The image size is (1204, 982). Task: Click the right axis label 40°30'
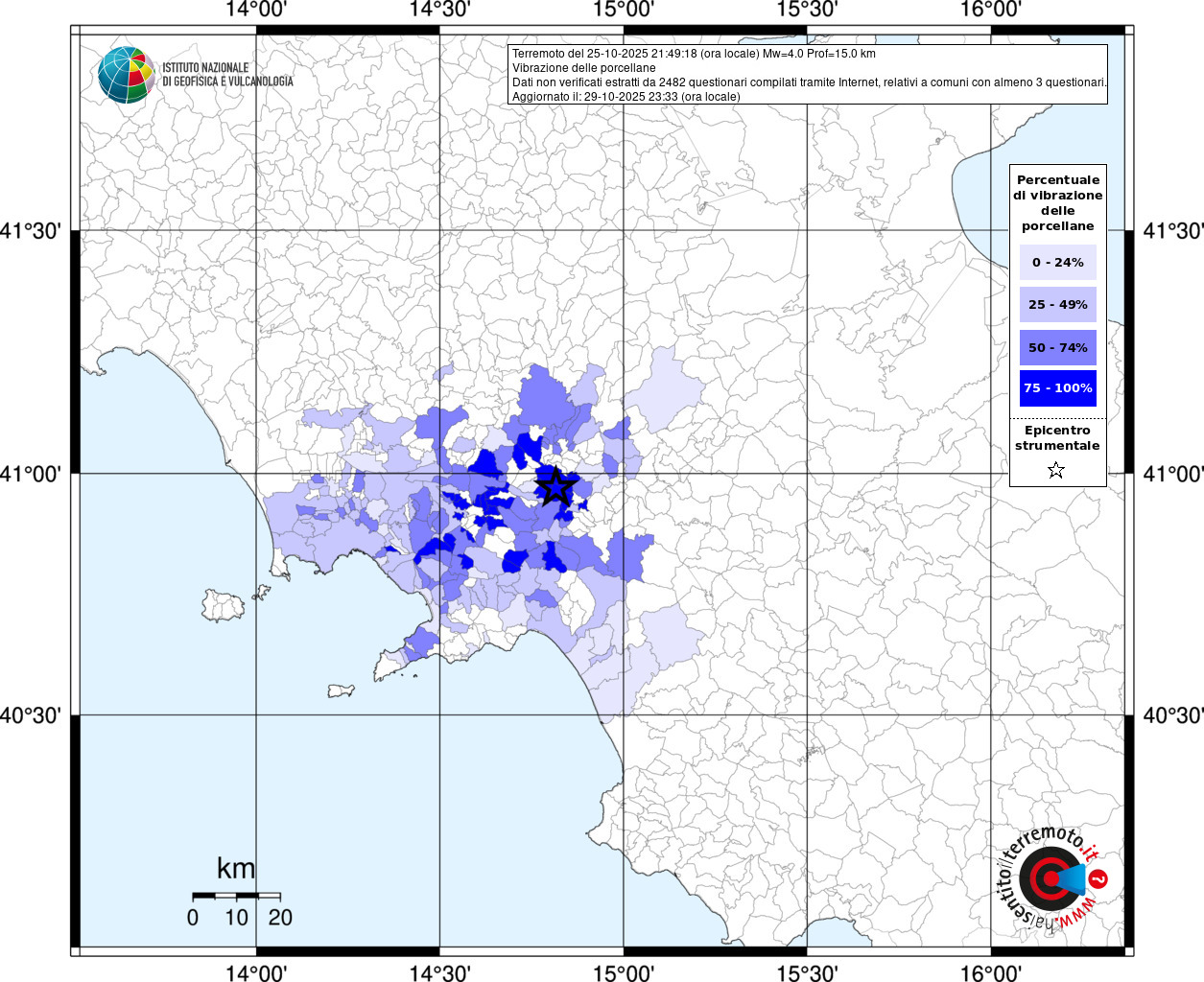(x=1172, y=715)
